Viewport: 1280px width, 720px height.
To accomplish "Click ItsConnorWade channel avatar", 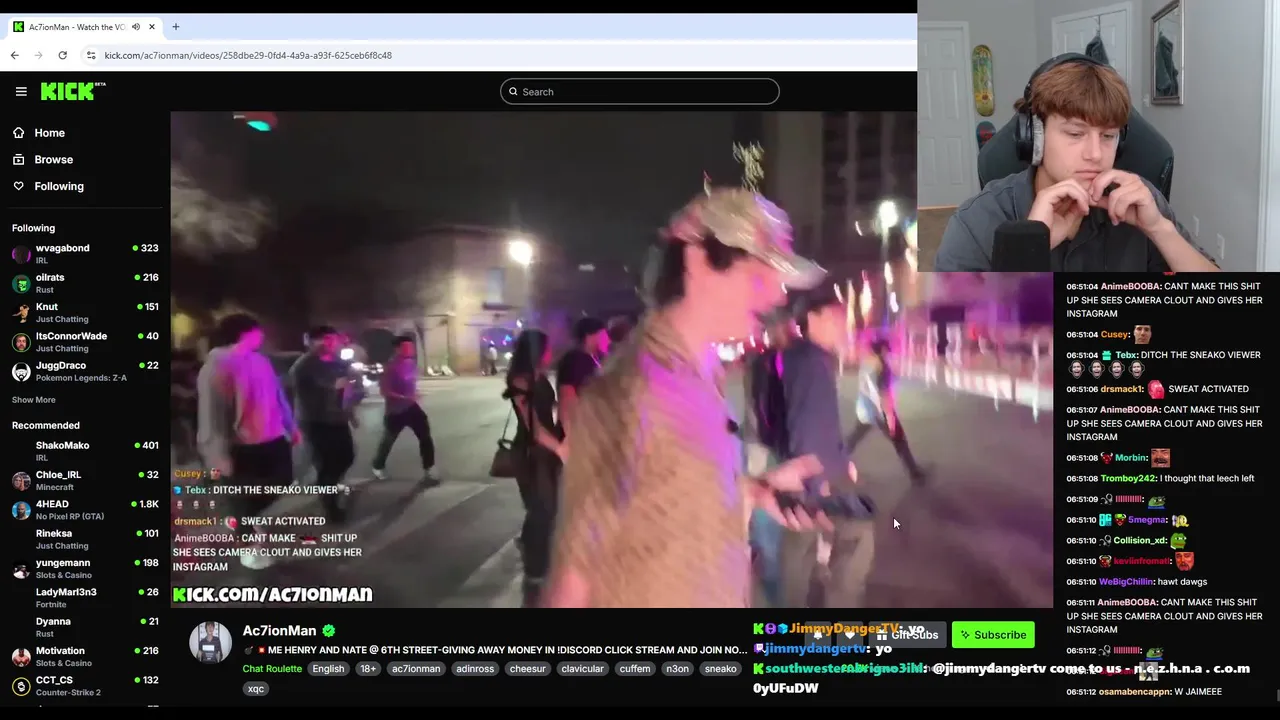I will (x=21, y=342).
